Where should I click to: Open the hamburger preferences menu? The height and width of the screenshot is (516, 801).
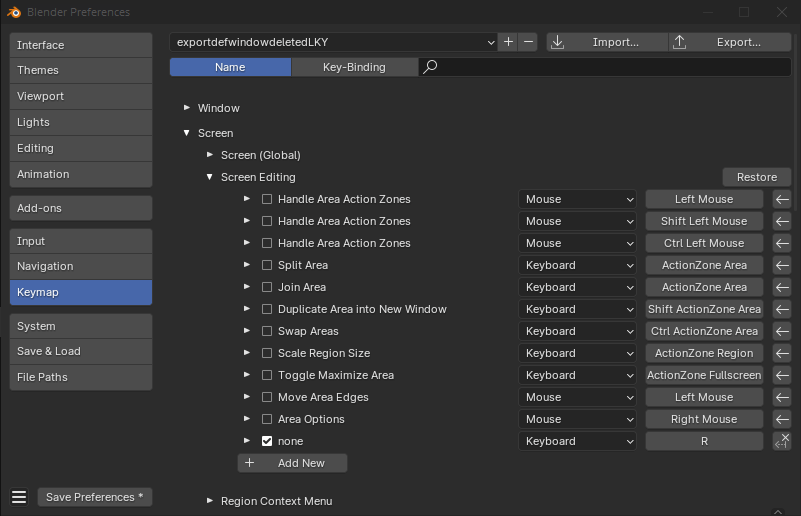[x=19, y=497]
